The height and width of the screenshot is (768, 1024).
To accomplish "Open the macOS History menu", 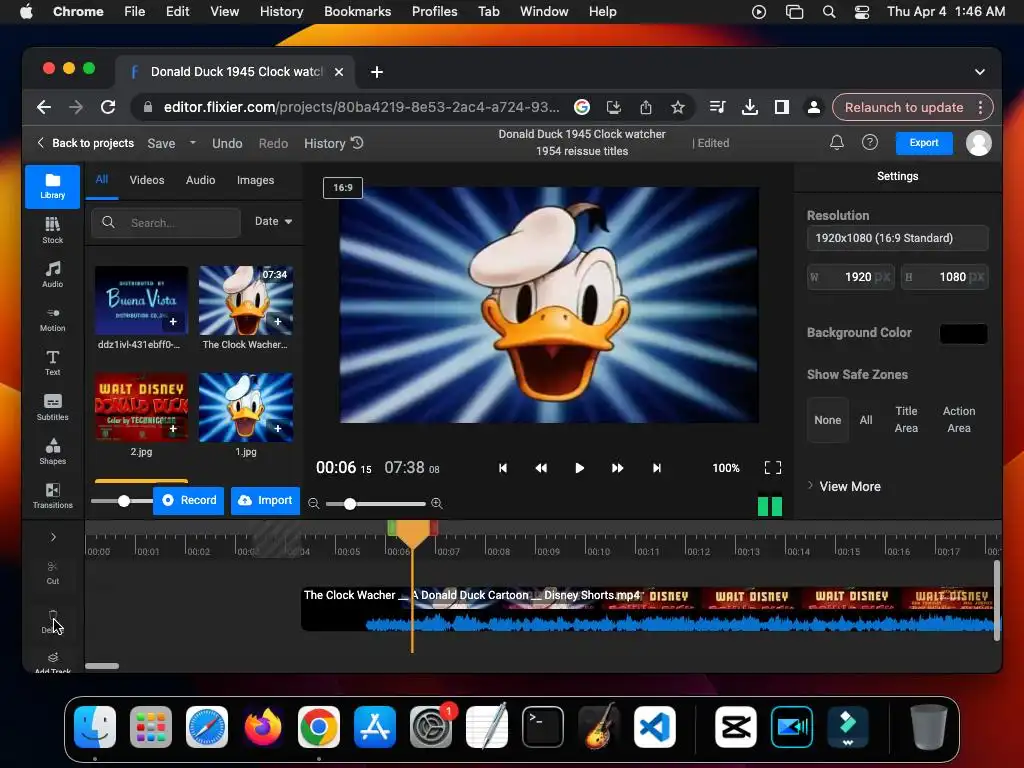I will point(281,11).
